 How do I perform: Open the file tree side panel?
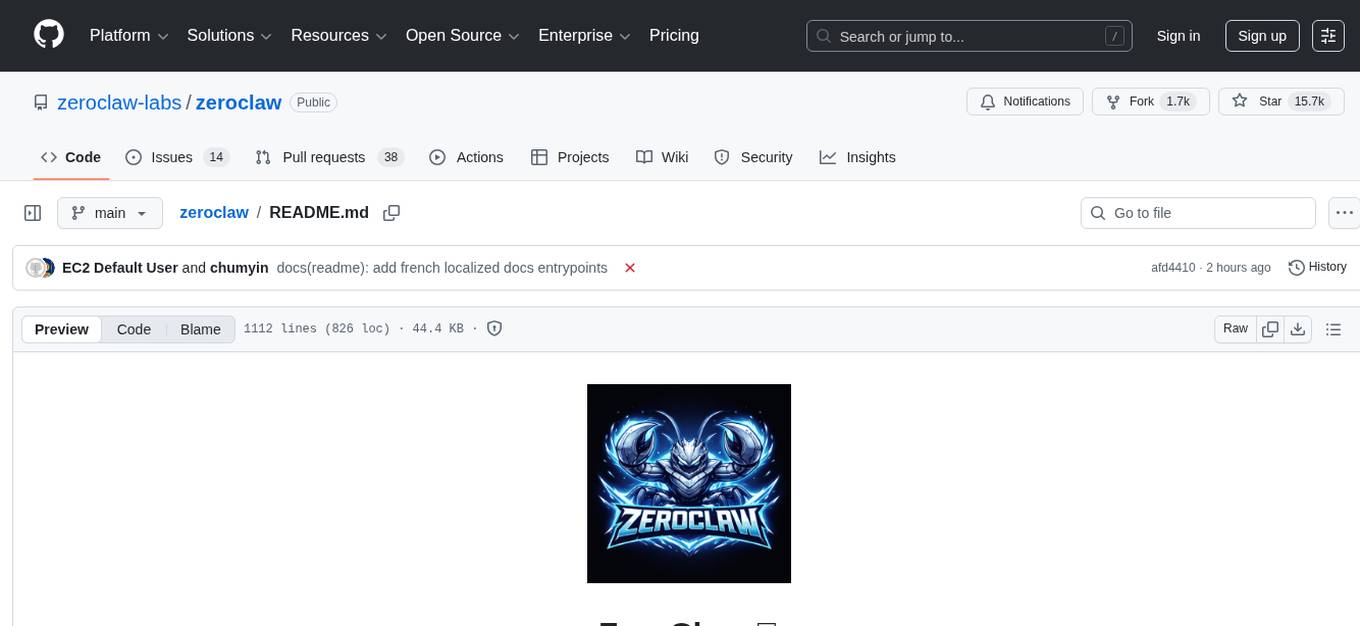pyautogui.click(x=32, y=212)
